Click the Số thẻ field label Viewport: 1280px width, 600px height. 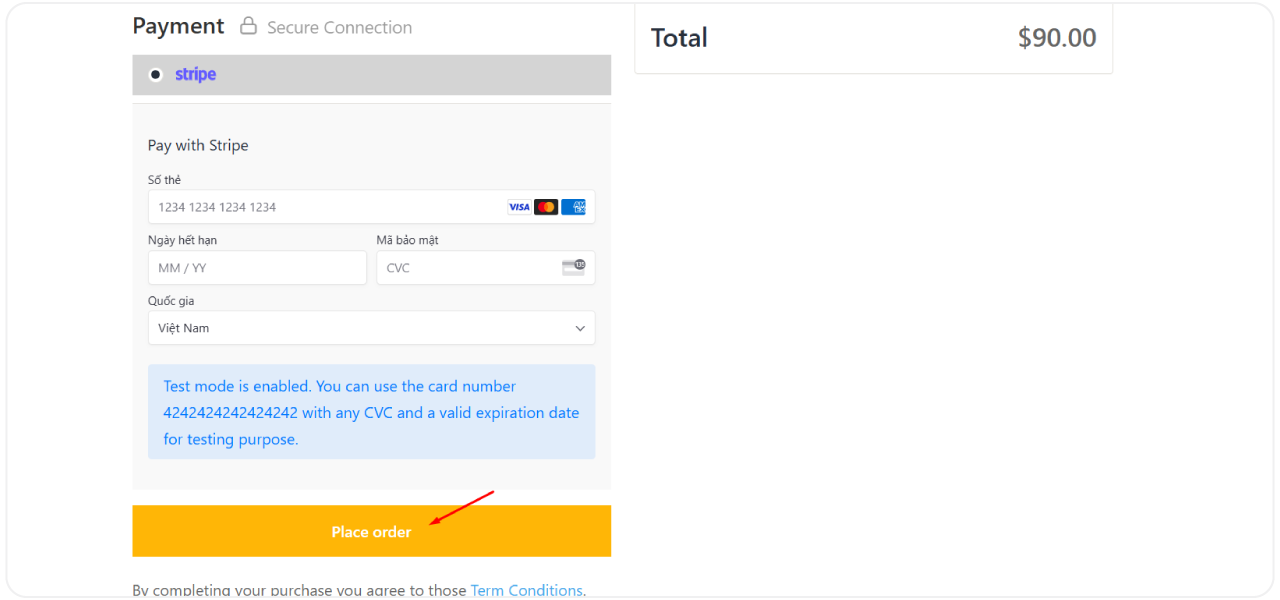(x=164, y=180)
